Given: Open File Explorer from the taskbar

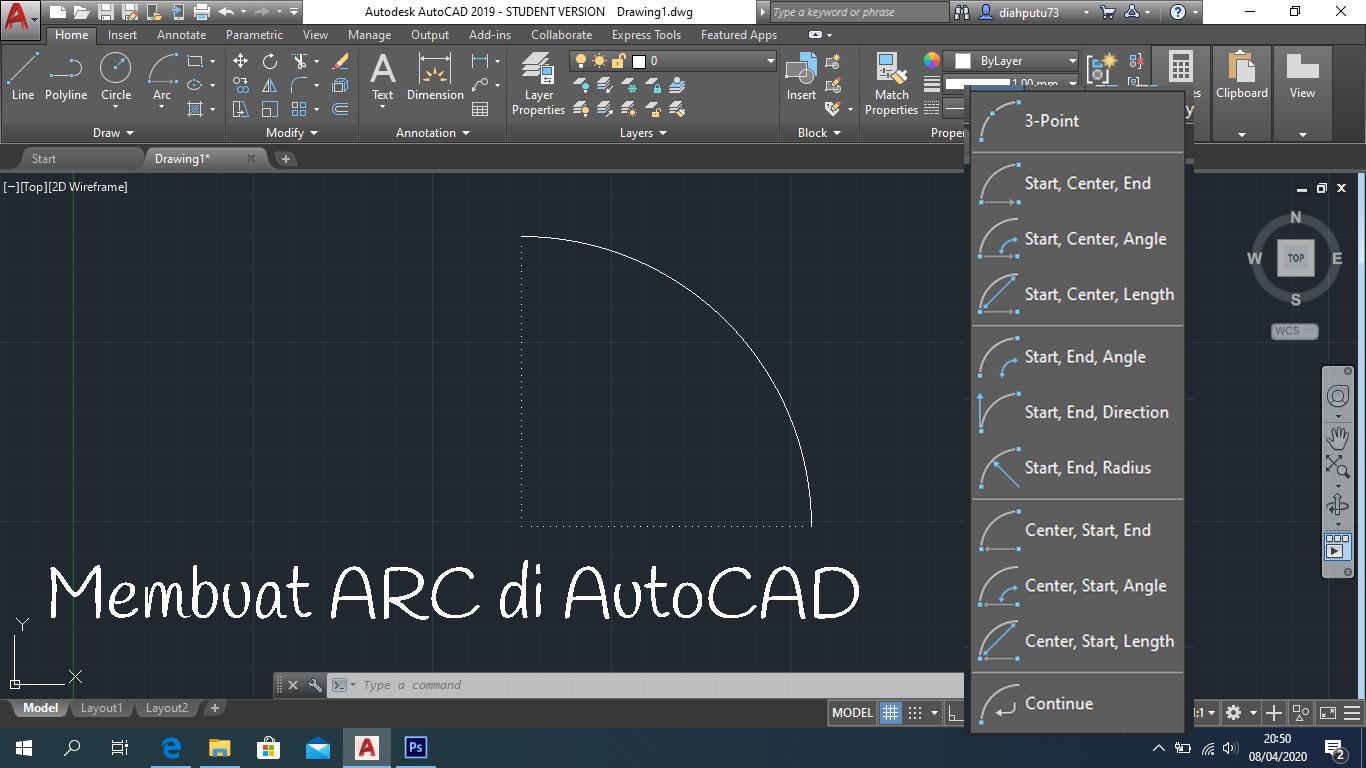Looking at the screenshot, I should pyautogui.click(x=220, y=747).
